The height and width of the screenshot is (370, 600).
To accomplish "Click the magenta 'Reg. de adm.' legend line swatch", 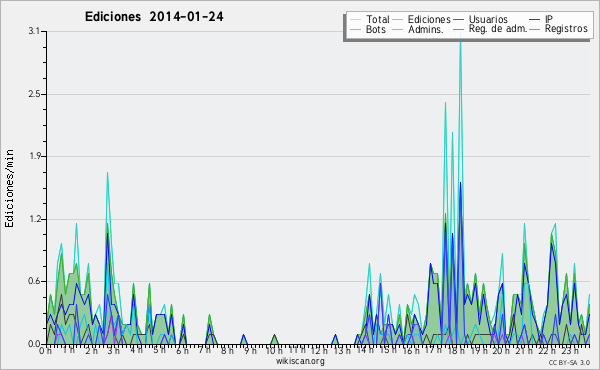I will pyautogui.click(x=458, y=29).
